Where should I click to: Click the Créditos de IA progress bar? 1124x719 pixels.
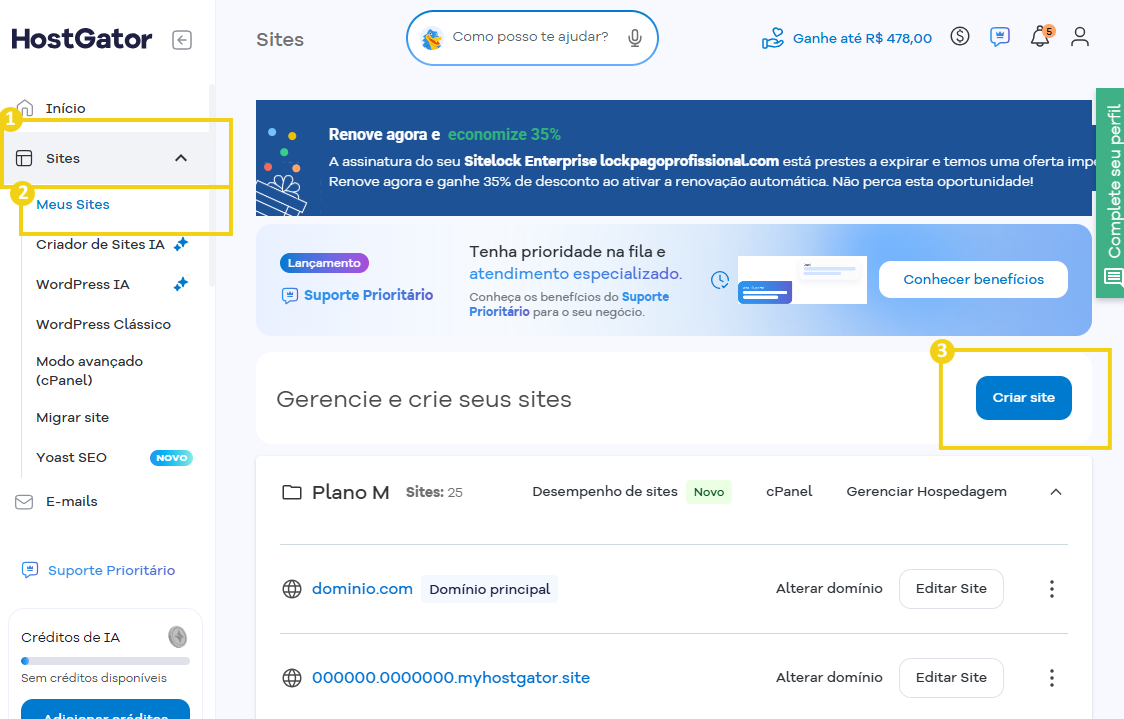click(x=105, y=661)
